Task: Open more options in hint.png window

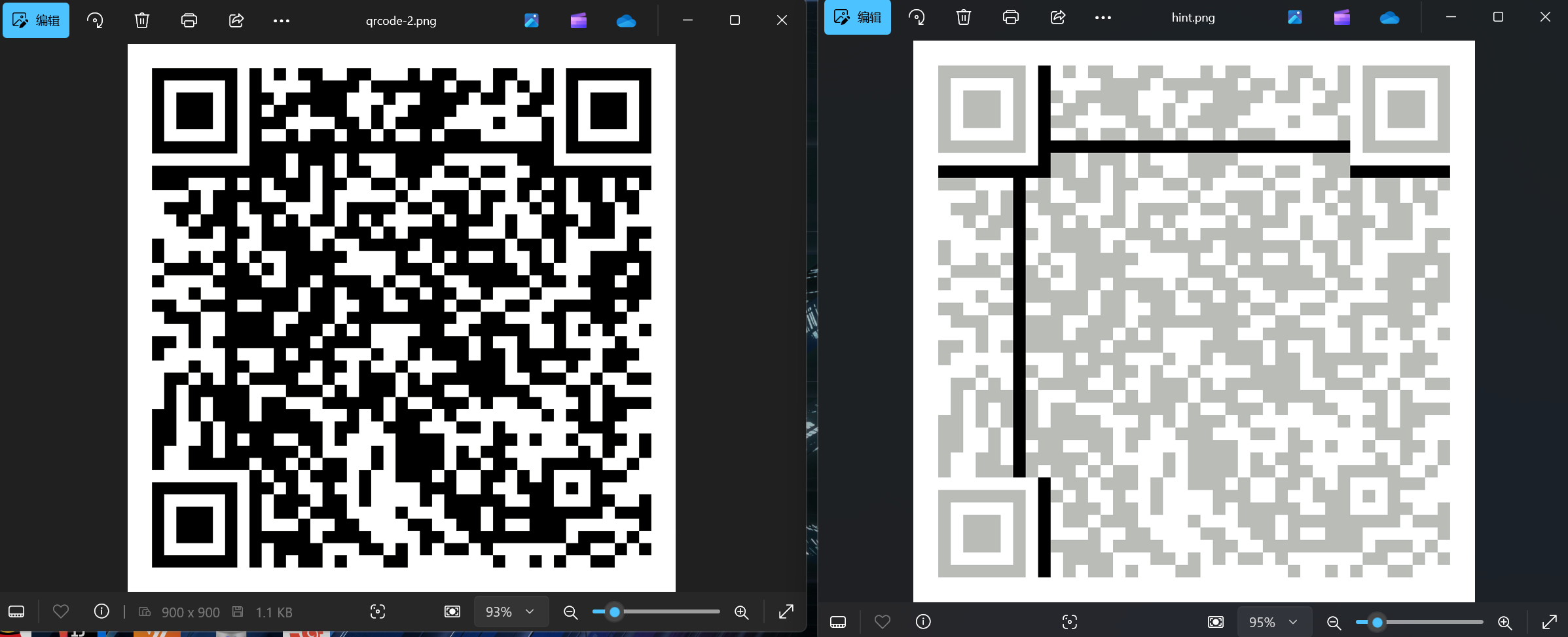Action: [x=1103, y=17]
